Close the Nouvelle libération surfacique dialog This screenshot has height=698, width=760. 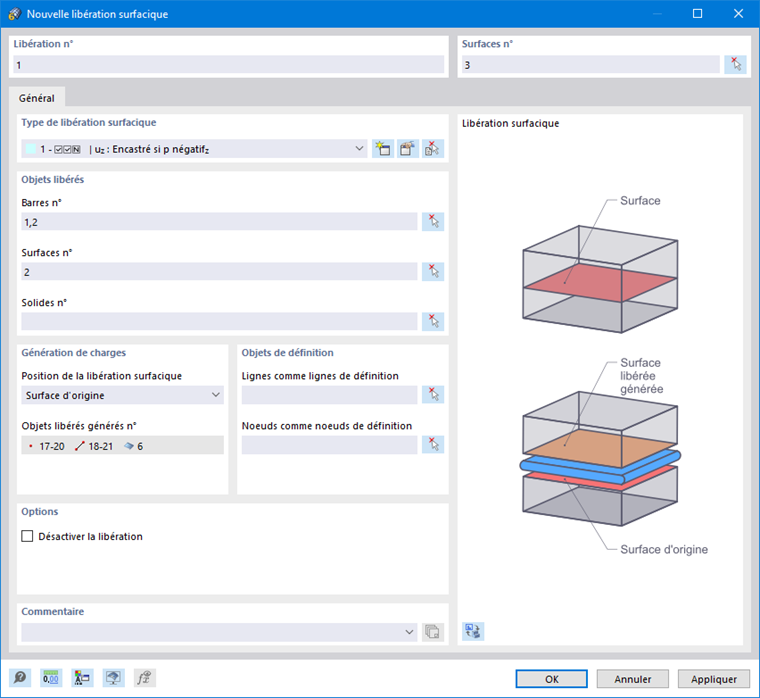pos(738,14)
